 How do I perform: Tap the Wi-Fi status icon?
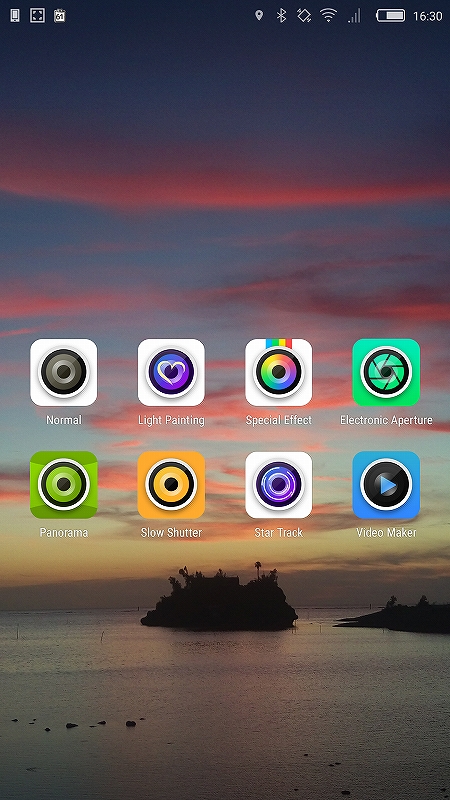[x=328, y=16]
